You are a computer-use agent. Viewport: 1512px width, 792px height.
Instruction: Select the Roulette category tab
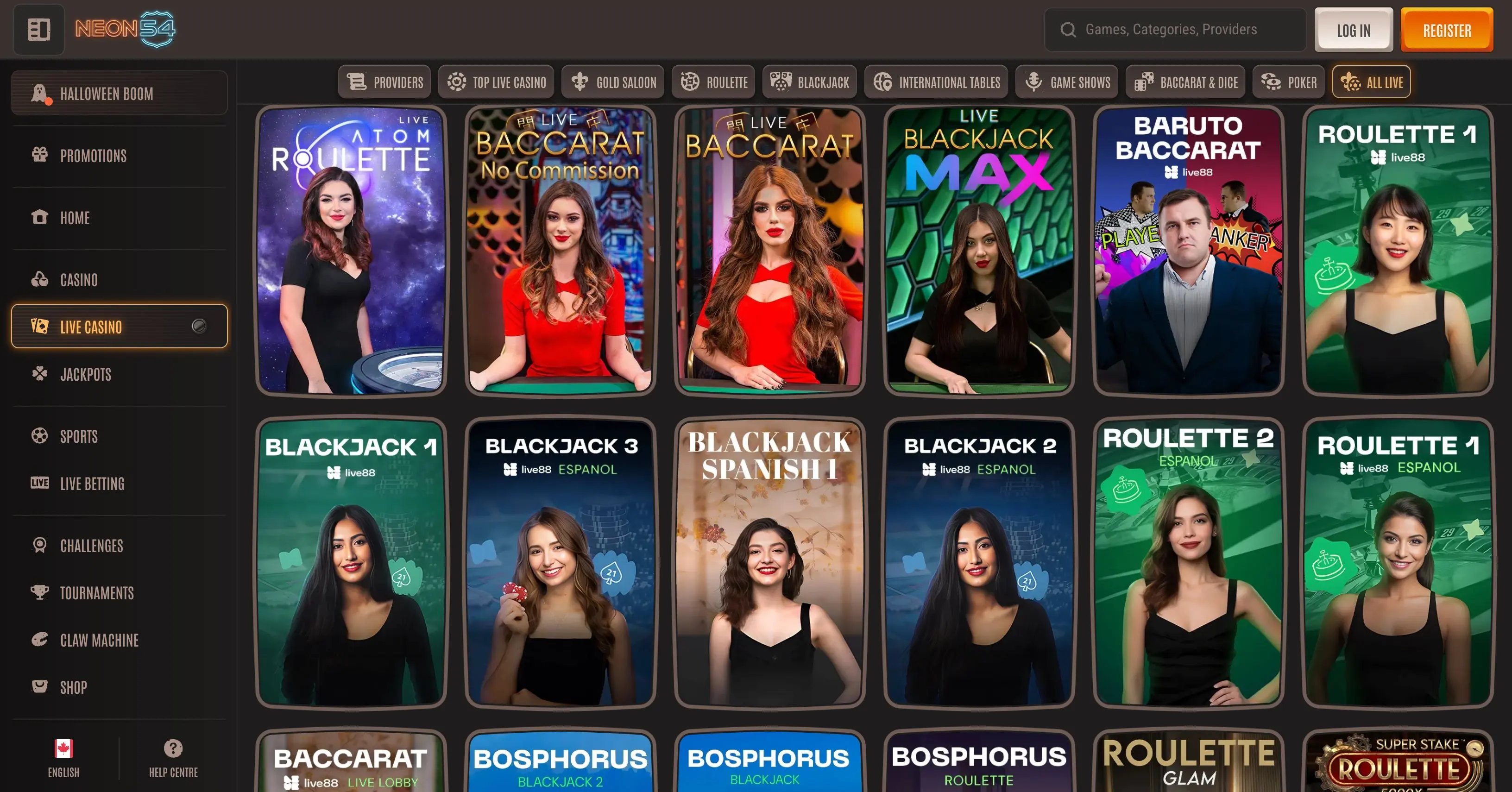point(714,82)
